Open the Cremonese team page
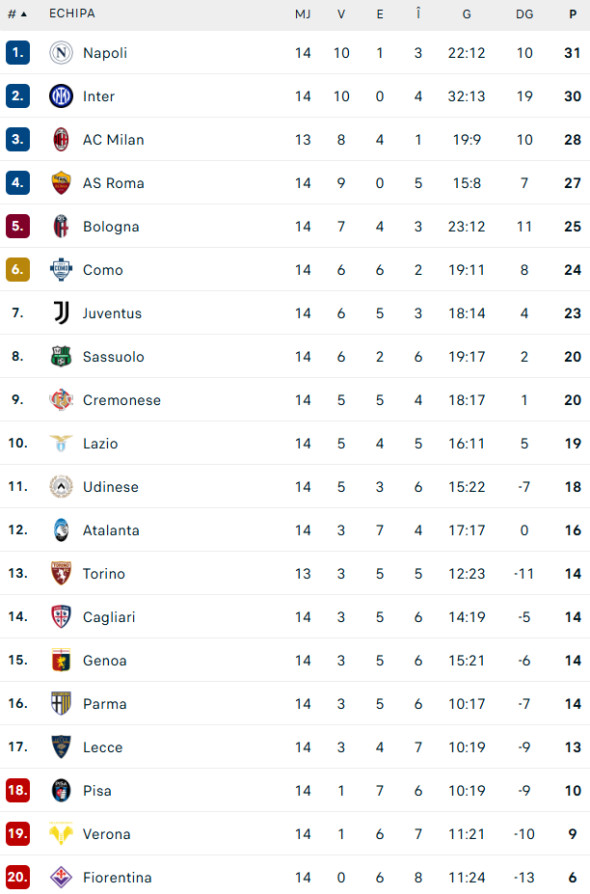The height and width of the screenshot is (894, 590). click(x=122, y=400)
